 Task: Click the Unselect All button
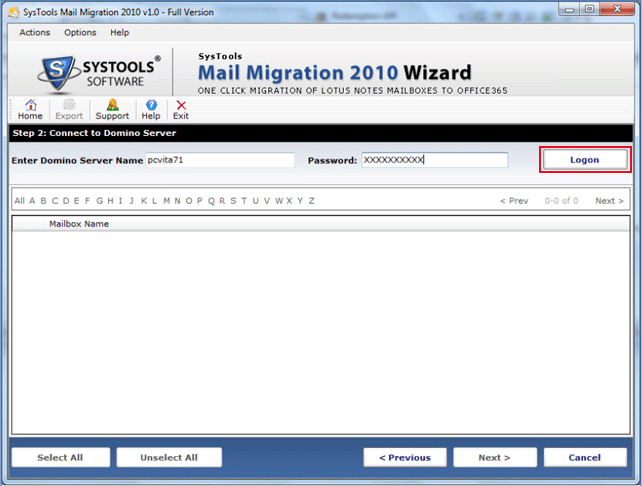pos(169,457)
